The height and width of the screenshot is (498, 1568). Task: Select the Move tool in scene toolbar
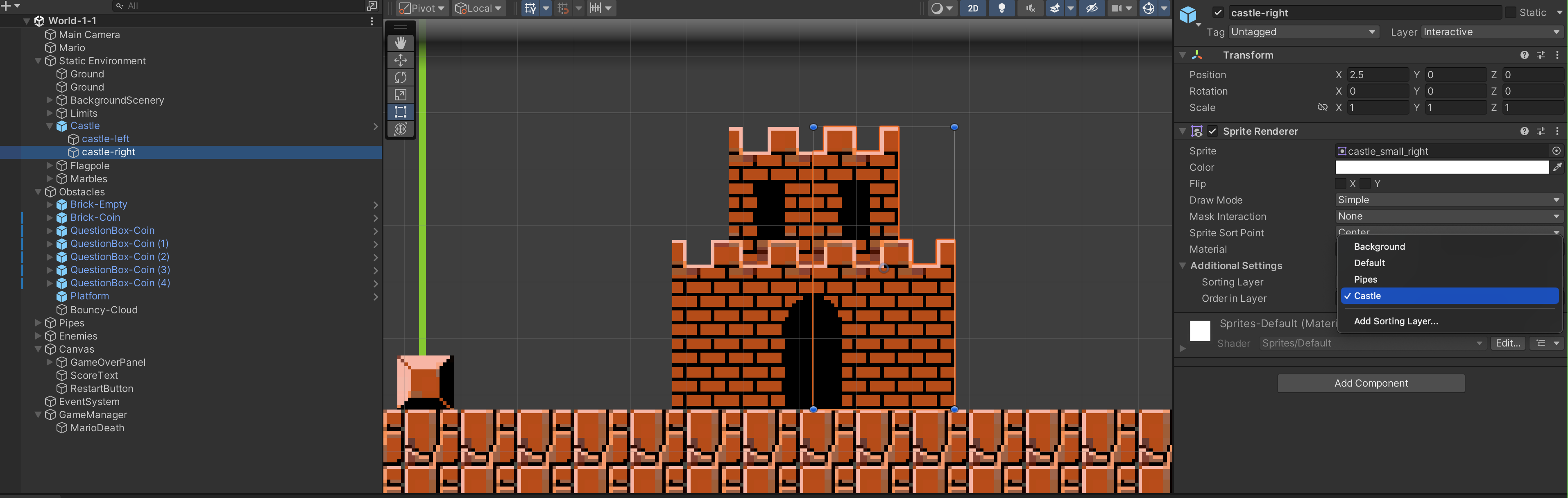click(x=401, y=60)
